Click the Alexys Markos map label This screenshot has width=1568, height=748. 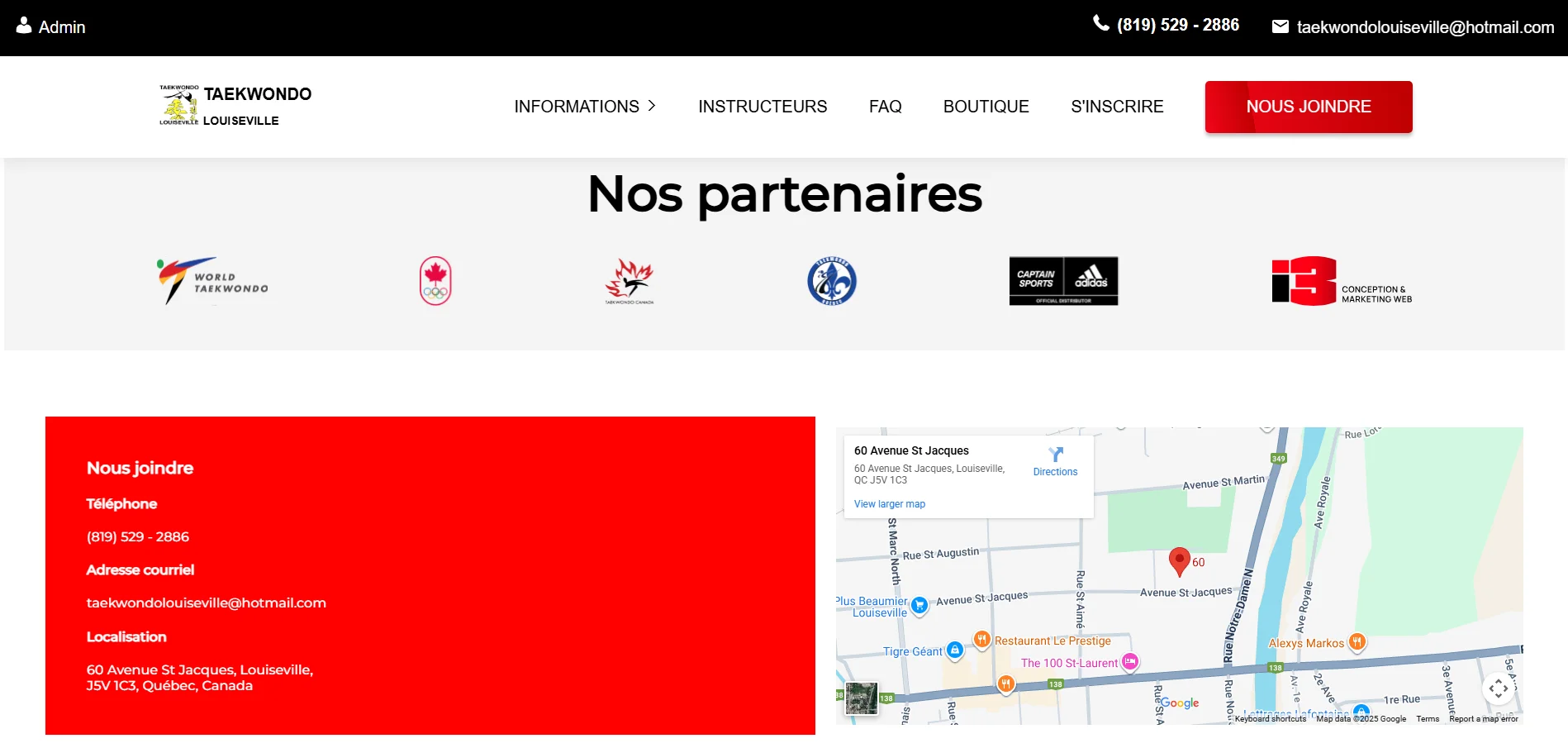[x=1306, y=643]
